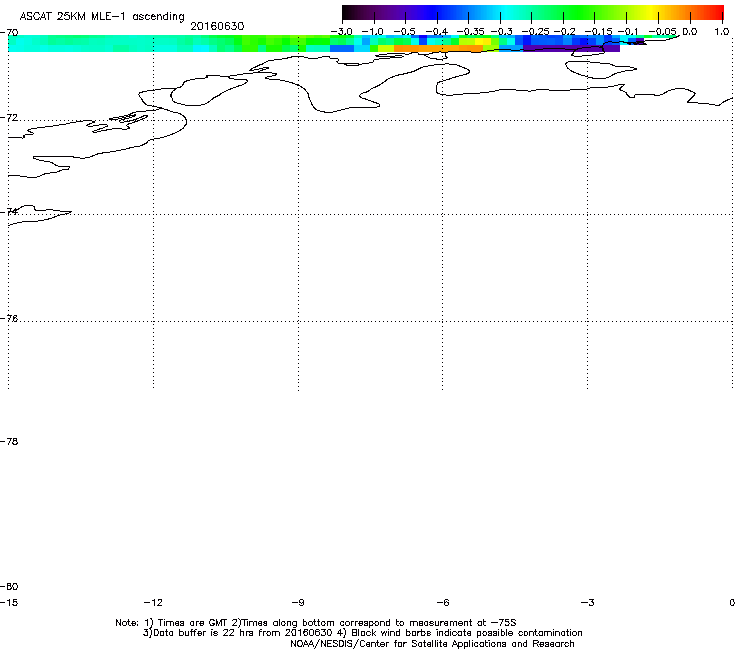Click the longitude label -12
The height and width of the screenshot is (650, 740).
coord(153,602)
